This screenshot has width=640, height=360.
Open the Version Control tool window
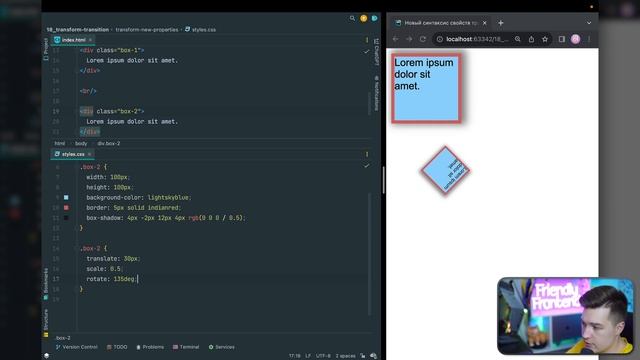click(77, 347)
